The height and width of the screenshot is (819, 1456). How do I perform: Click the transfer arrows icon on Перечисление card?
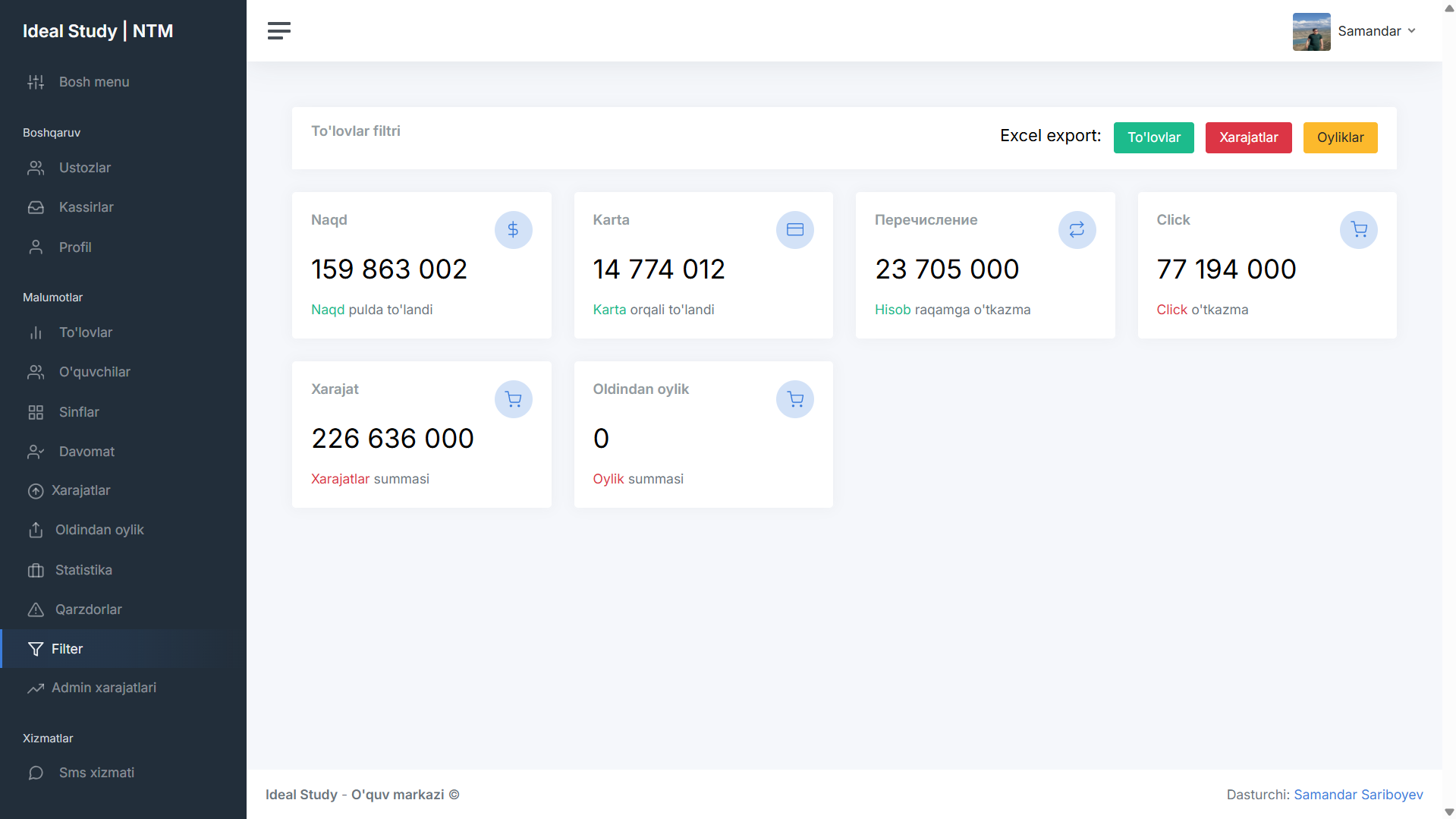tap(1077, 230)
